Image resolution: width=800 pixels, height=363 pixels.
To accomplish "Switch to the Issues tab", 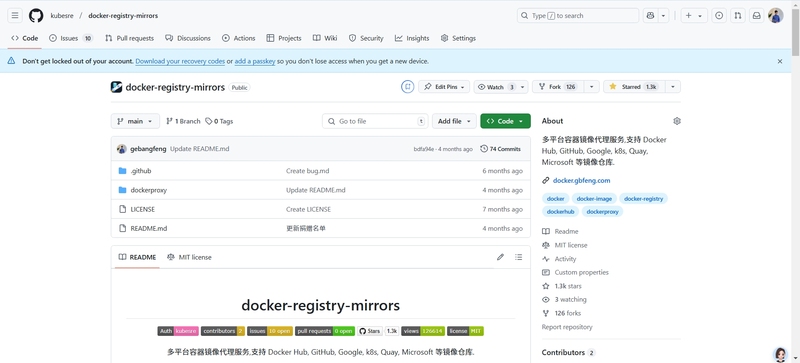I will pos(71,38).
